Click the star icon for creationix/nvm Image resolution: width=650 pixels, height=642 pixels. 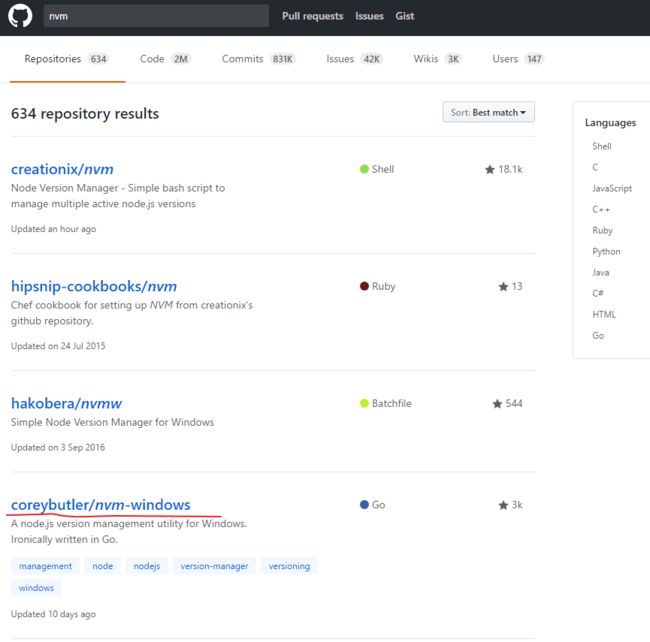coord(490,169)
